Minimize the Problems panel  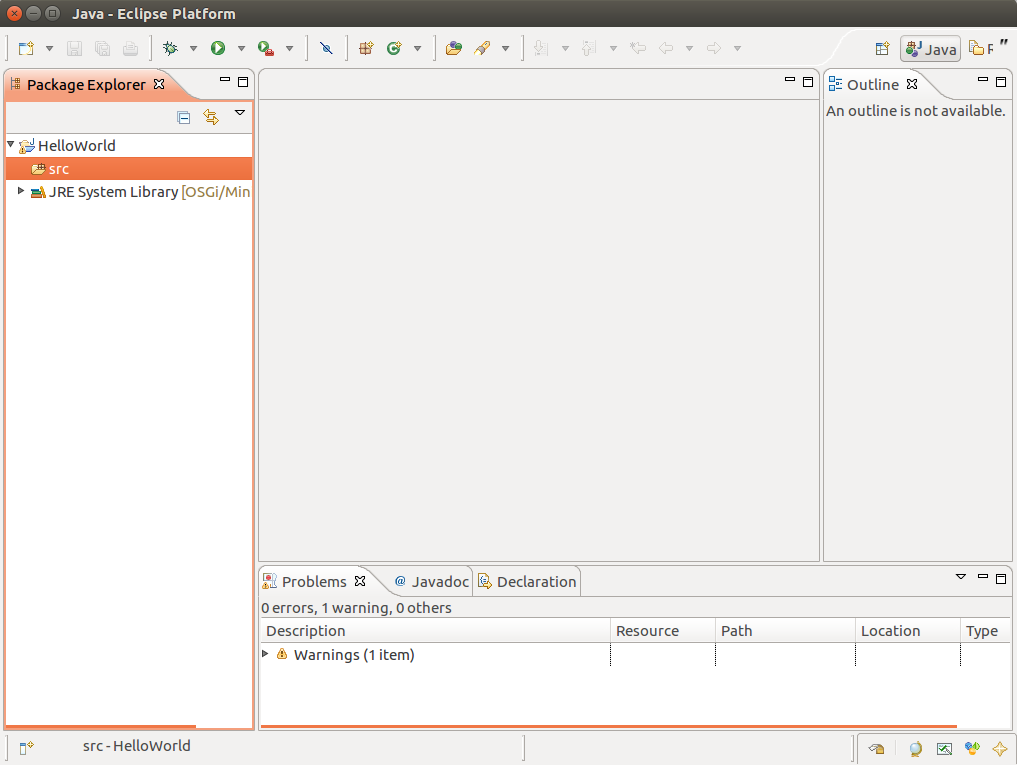pyautogui.click(x=983, y=576)
